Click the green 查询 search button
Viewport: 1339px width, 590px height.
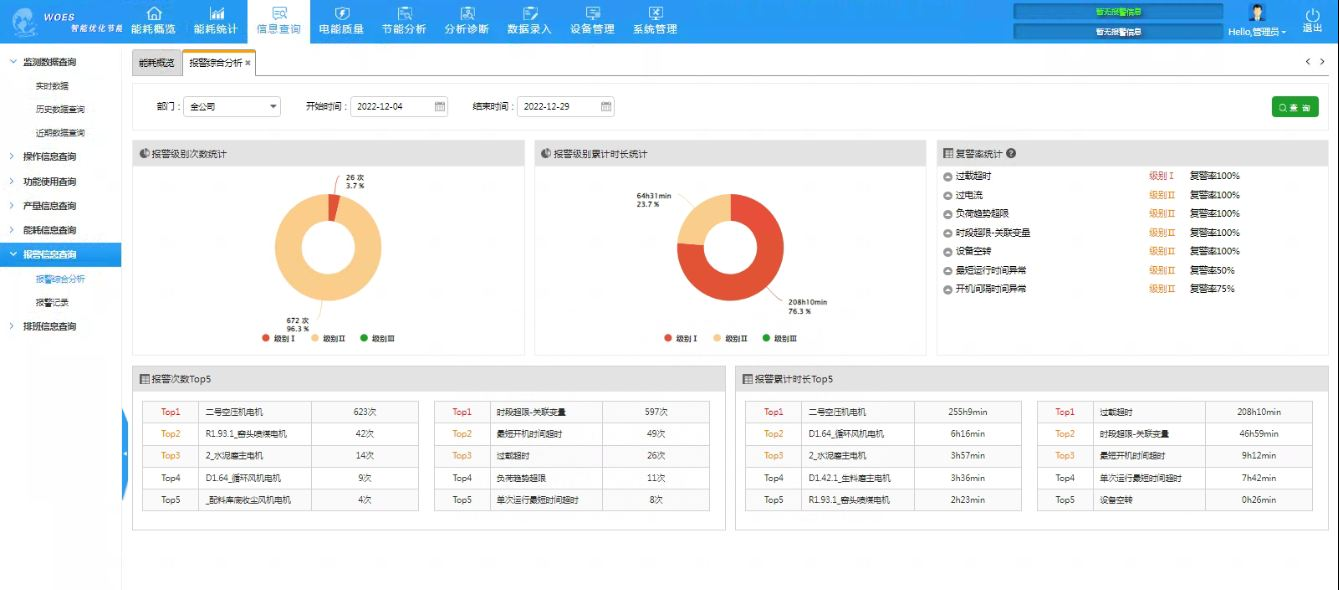1295,107
